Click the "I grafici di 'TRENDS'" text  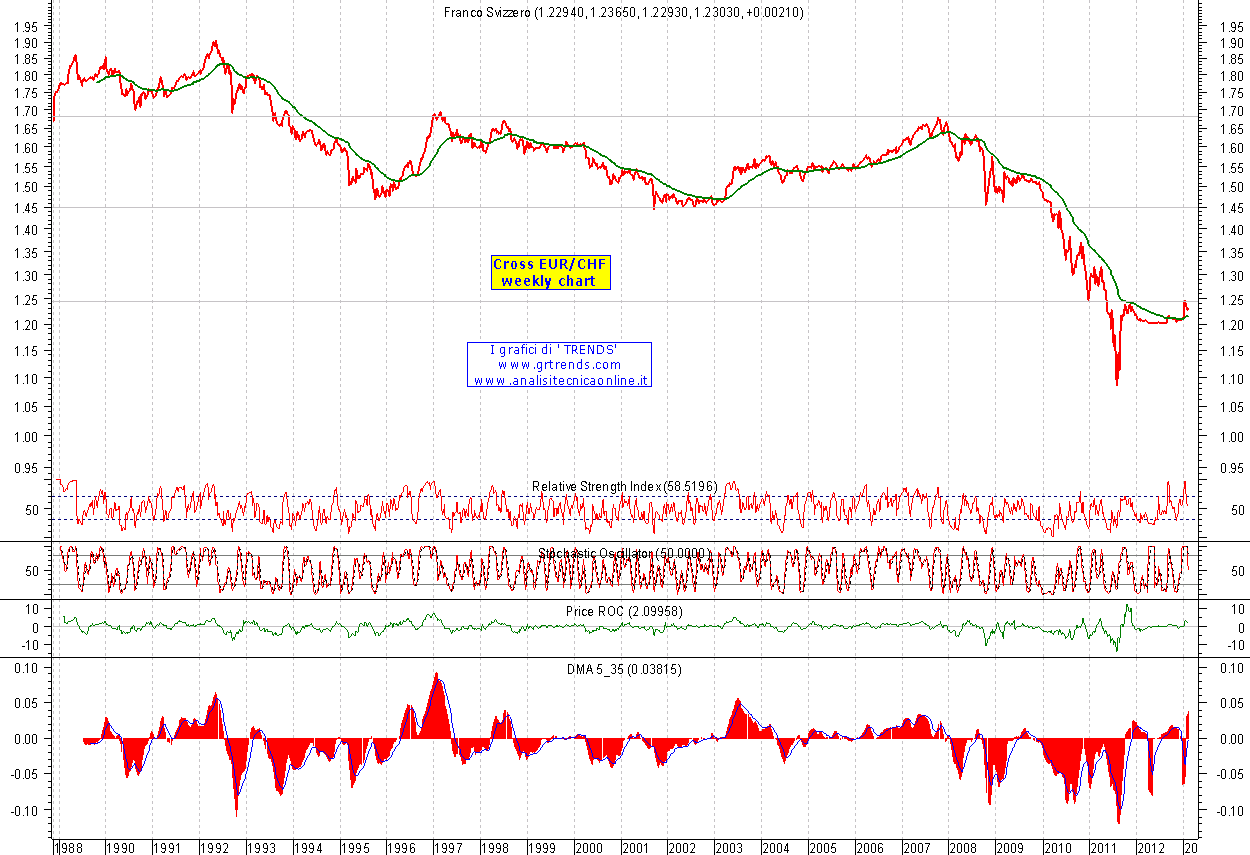click(x=554, y=349)
